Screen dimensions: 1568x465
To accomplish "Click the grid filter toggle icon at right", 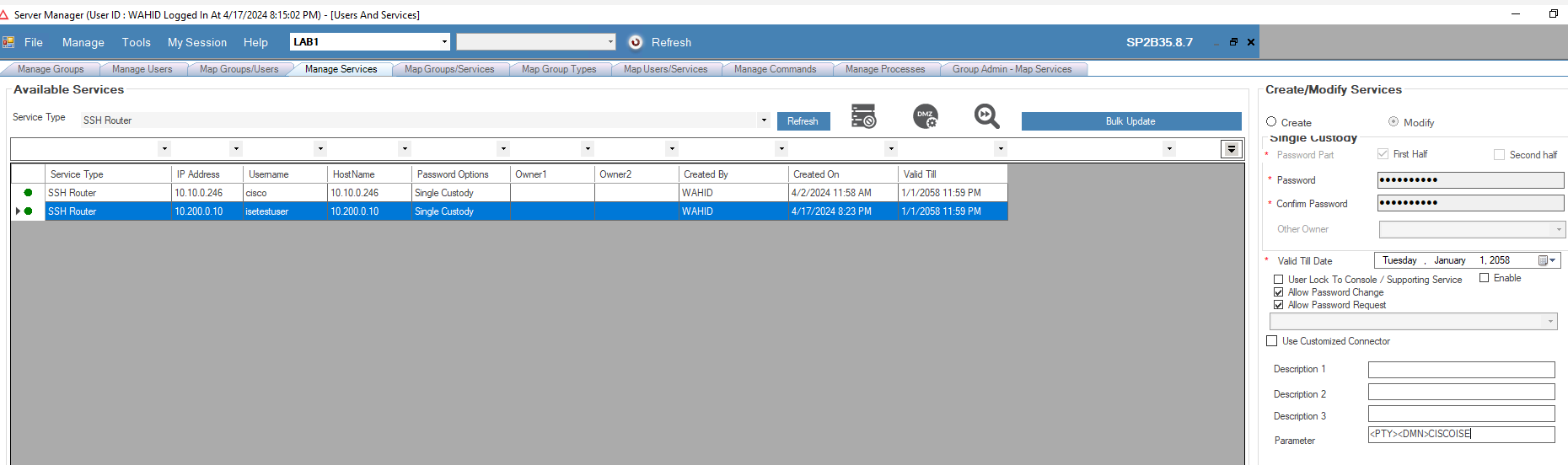I will (x=1231, y=149).
